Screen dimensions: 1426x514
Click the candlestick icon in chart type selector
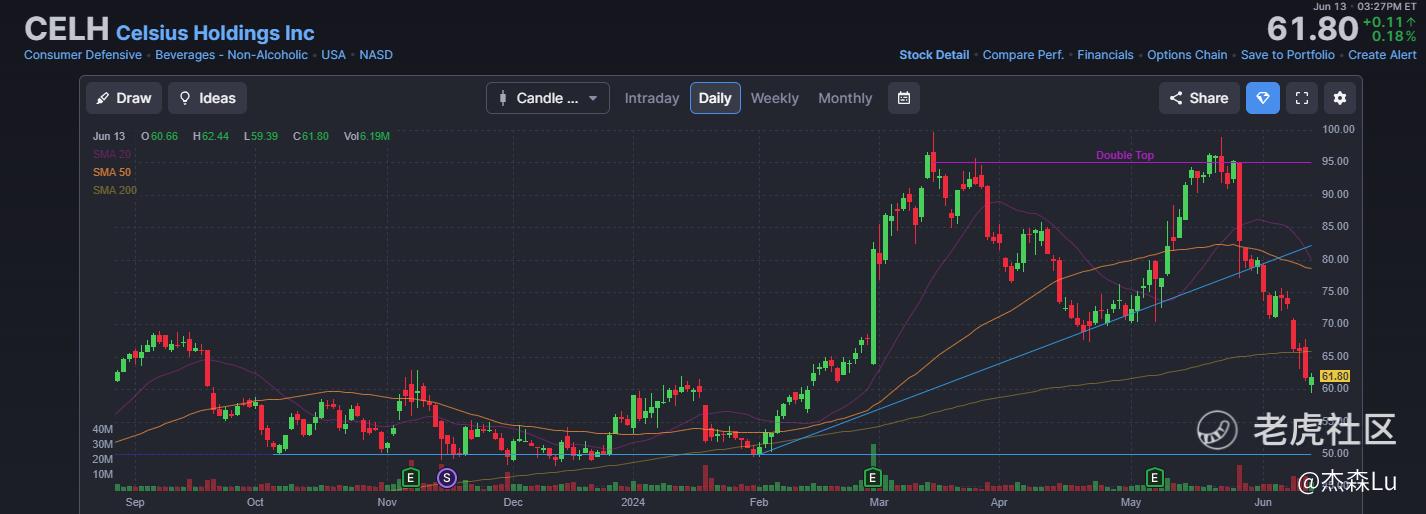coord(502,98)
